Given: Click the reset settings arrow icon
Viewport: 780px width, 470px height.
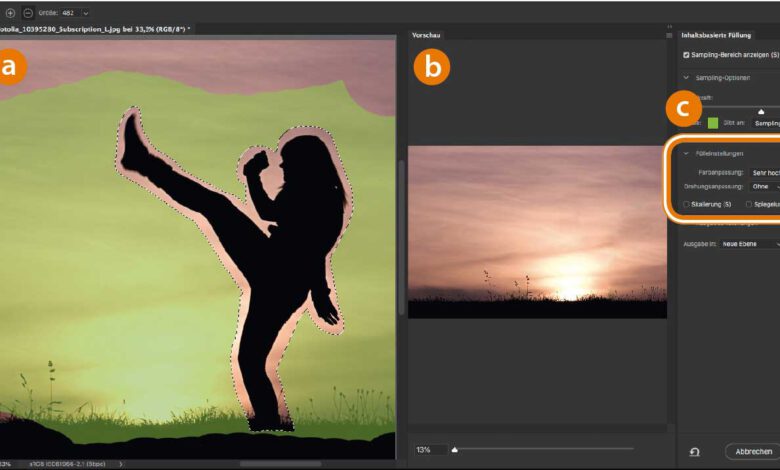Looking at the screenshot, I should (694, 452).
